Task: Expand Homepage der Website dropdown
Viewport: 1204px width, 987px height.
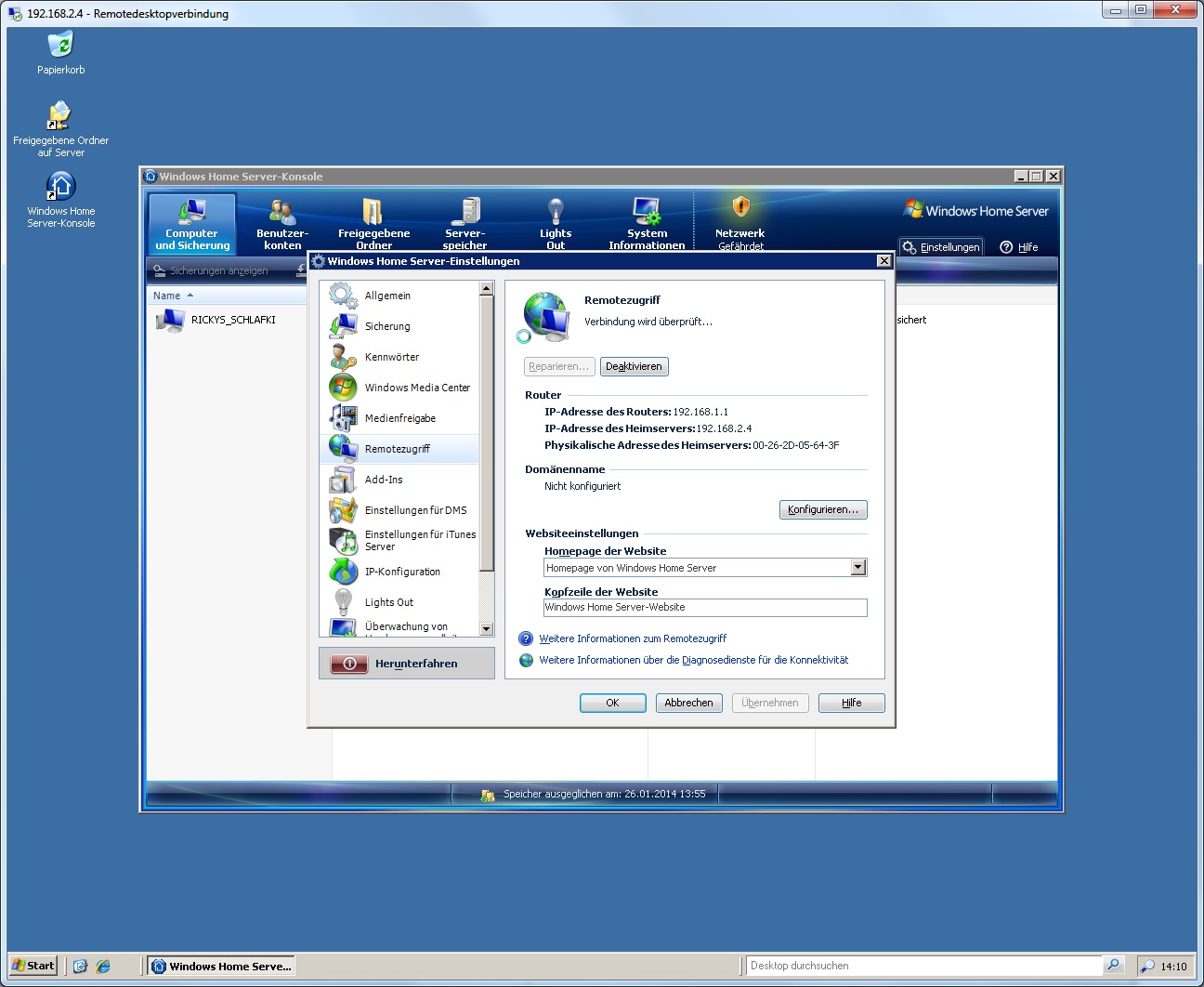Action: (x=858, y=568)
